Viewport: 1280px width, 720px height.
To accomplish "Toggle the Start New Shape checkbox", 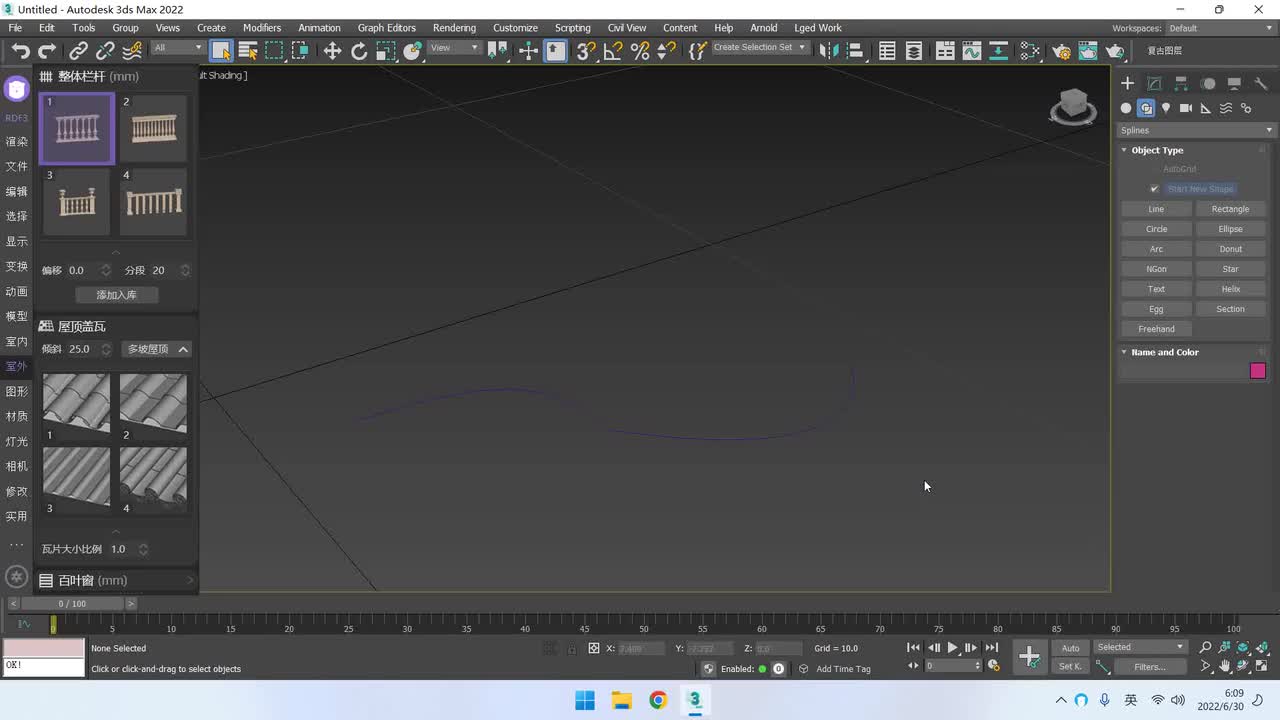I will point(1154,189).
